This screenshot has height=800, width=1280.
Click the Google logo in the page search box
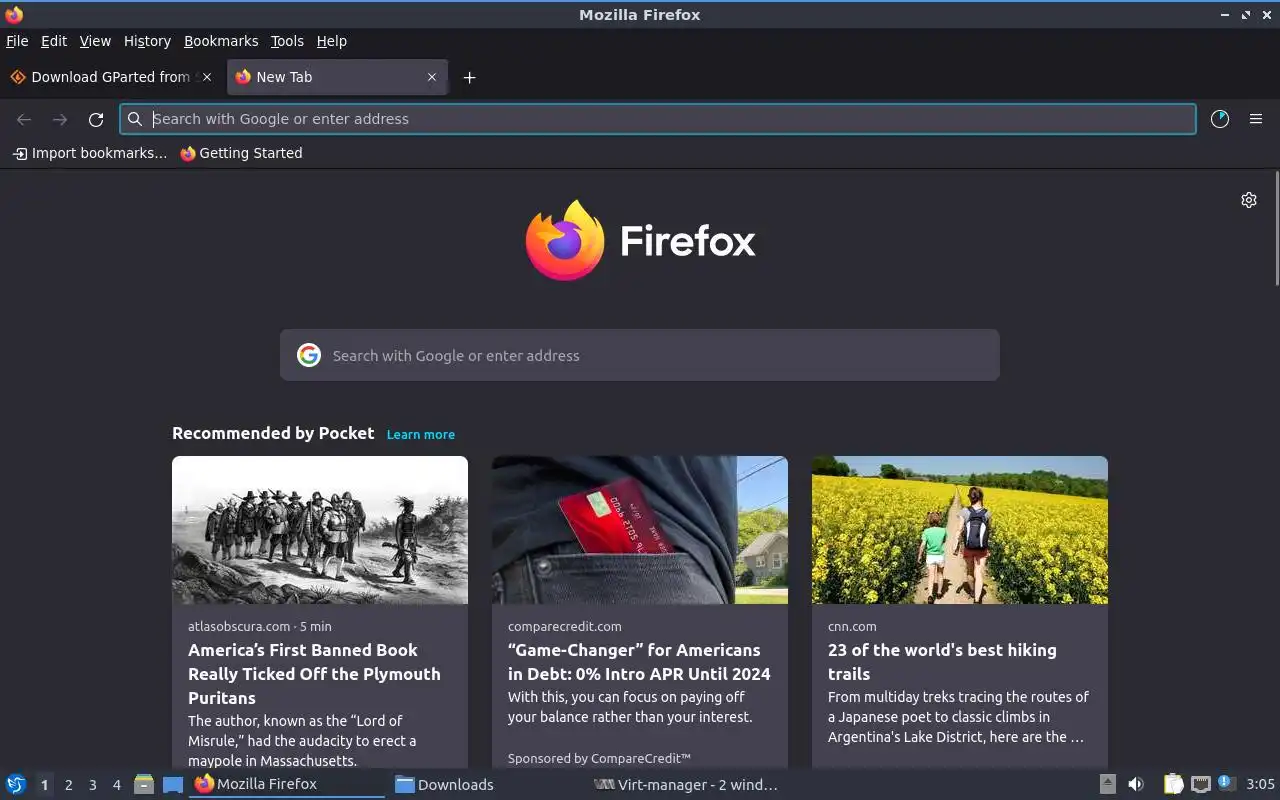click(309, 355)
